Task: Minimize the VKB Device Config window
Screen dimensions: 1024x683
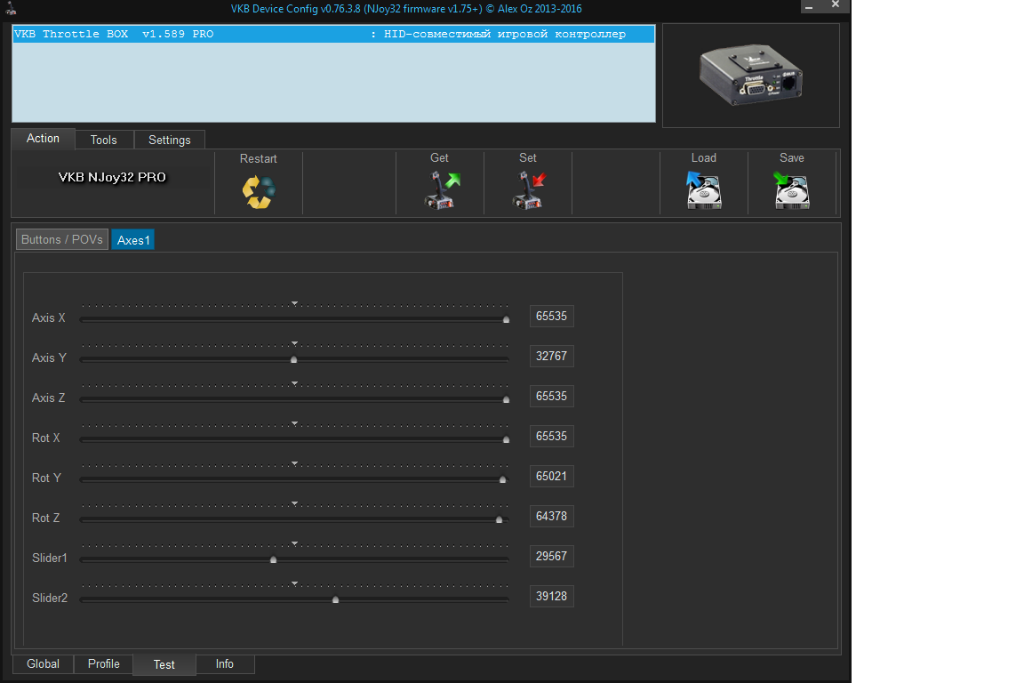Action: click(x=809, y=7)
